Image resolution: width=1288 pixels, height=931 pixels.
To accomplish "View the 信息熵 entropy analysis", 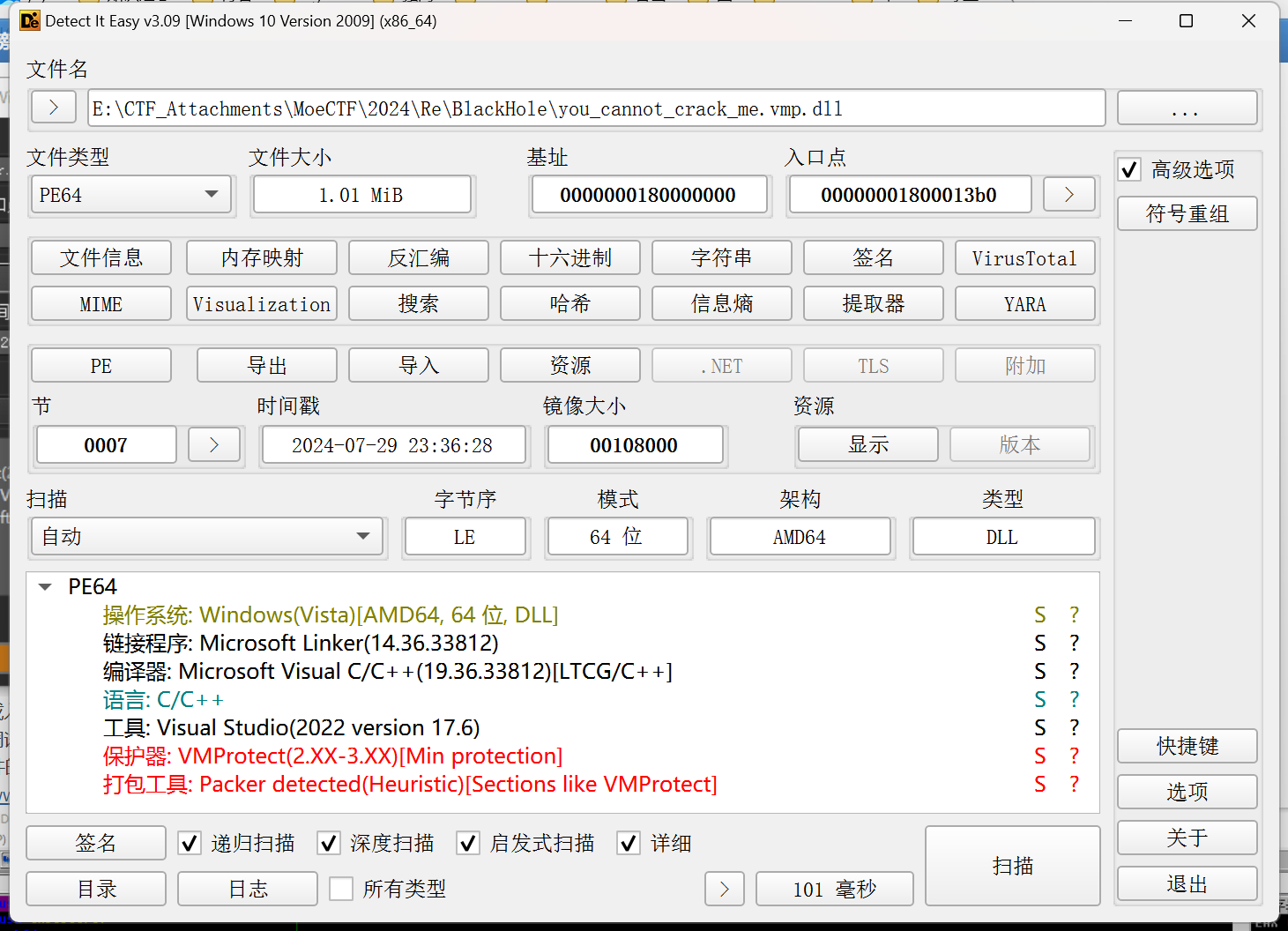I will (721, 303).
